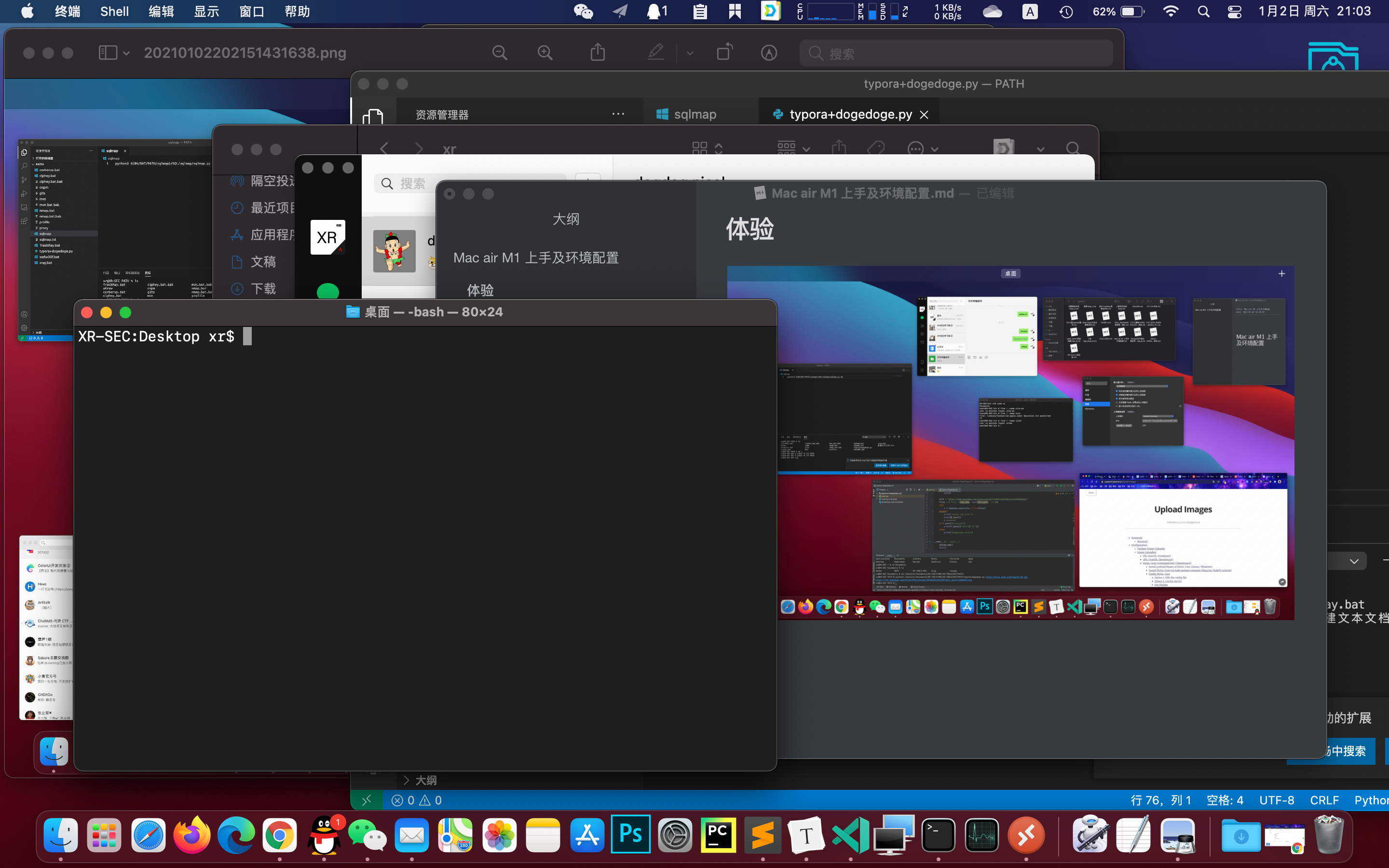Click CRLF line ending in status bar
Viewport: 1389px width, 868px height.
pyautogui.click(x=1324, y=800)
